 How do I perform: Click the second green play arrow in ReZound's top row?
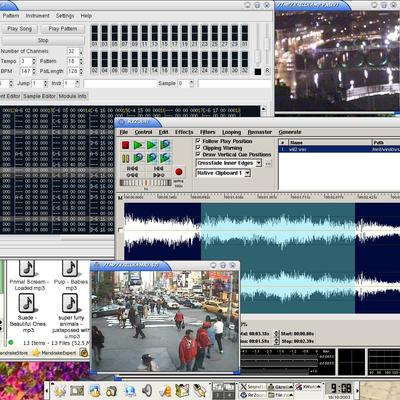tap(151, 145)
